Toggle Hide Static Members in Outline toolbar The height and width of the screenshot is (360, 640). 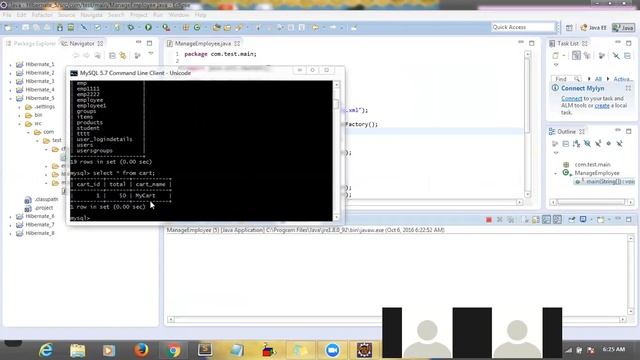(598, 143)
